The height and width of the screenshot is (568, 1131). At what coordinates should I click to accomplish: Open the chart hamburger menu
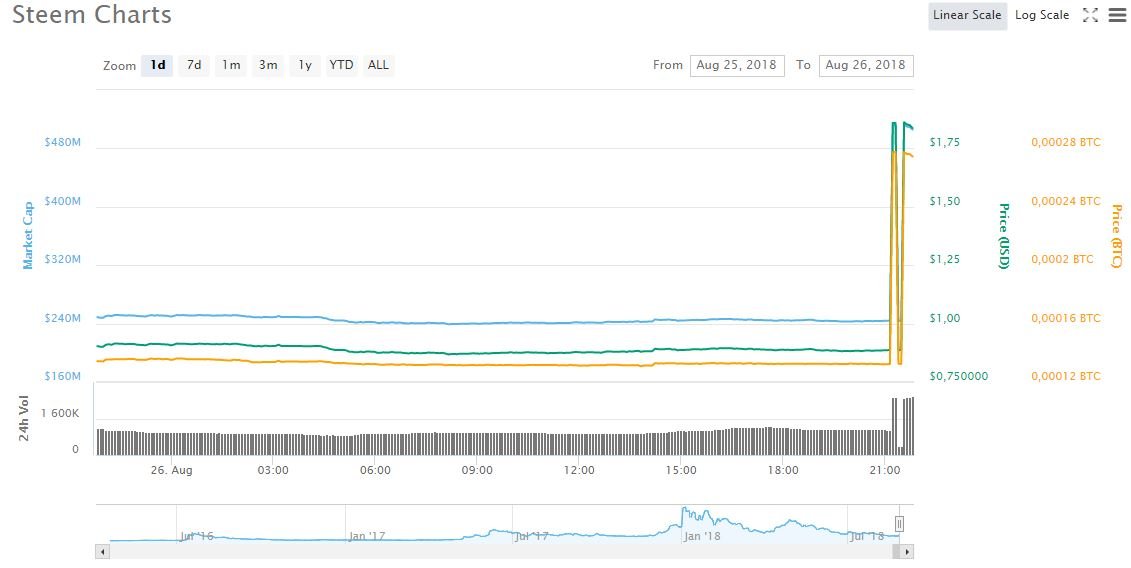[x=1117, y=15]
